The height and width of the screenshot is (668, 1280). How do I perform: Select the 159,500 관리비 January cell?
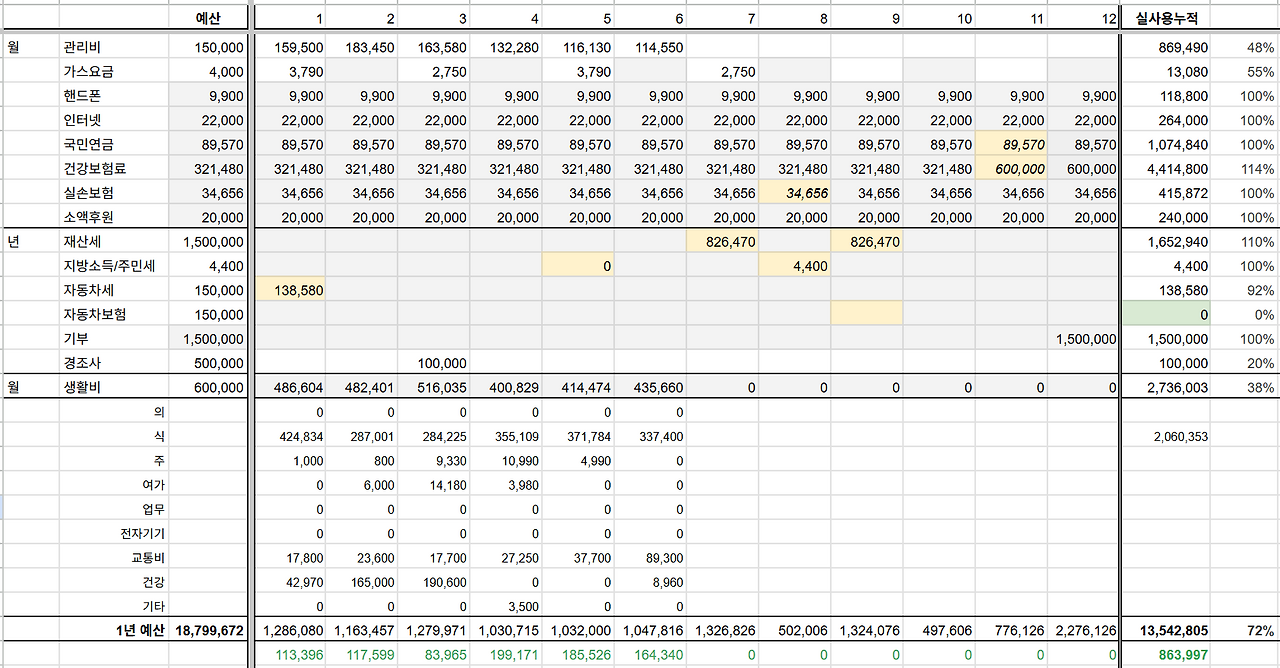pyautogui.click(x=290, y=47)
